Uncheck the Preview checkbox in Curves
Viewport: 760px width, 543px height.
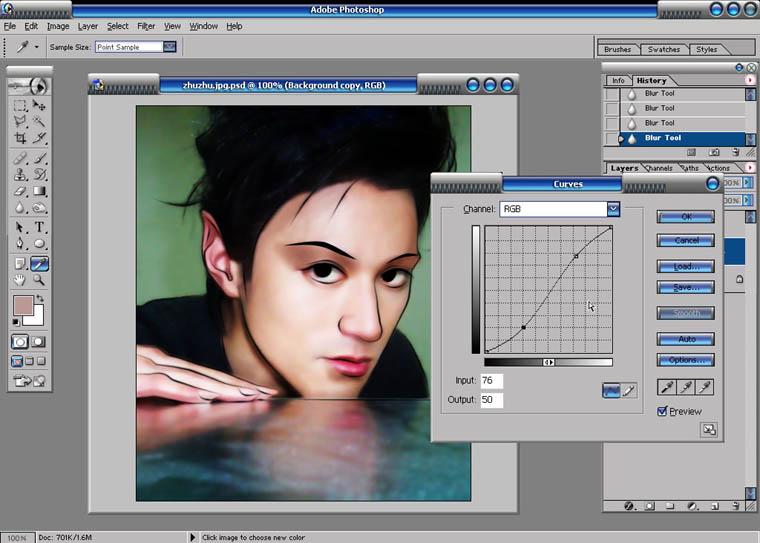pyautogui.click(x=663, y=411)
